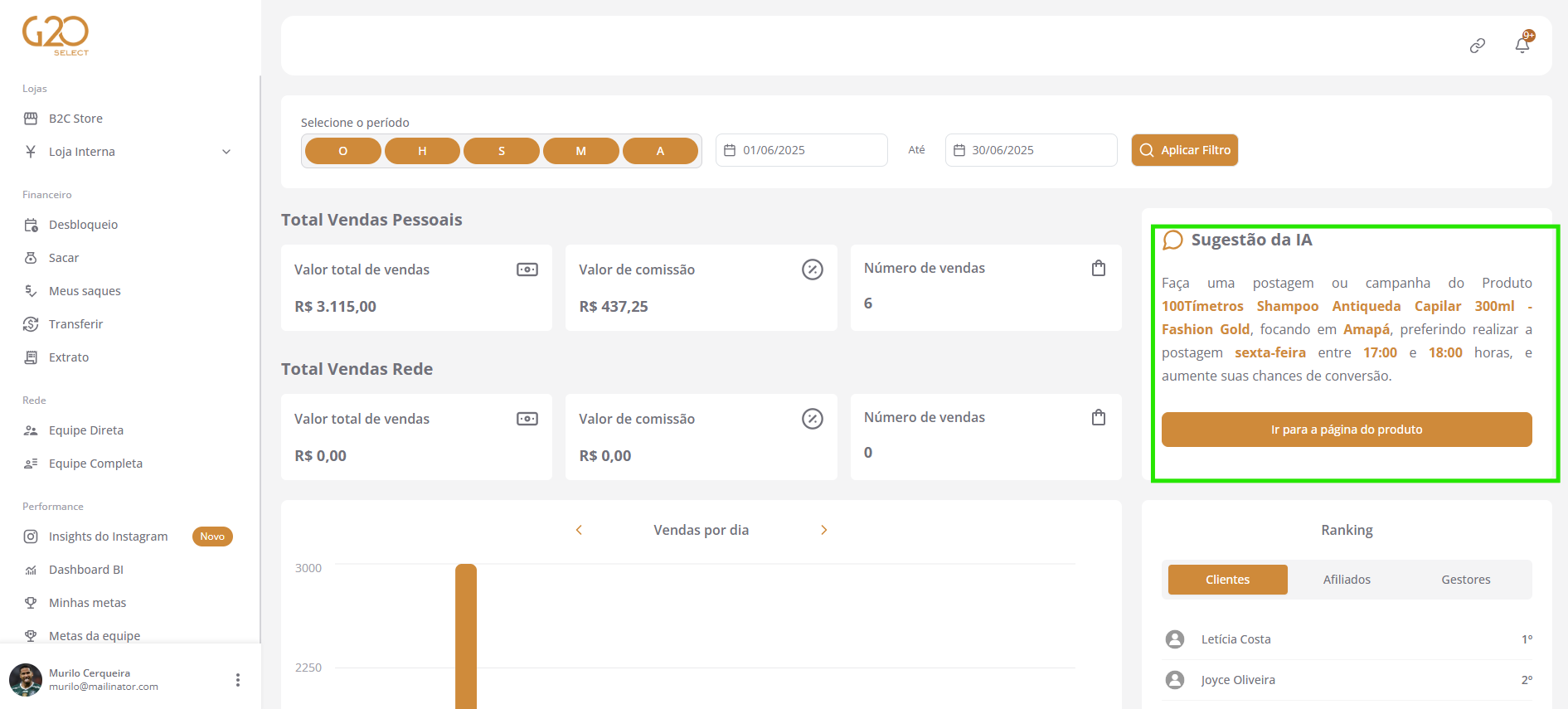Click Joyce Oliveira's avatar icon
The image size is (1568, 709).
1175,680
